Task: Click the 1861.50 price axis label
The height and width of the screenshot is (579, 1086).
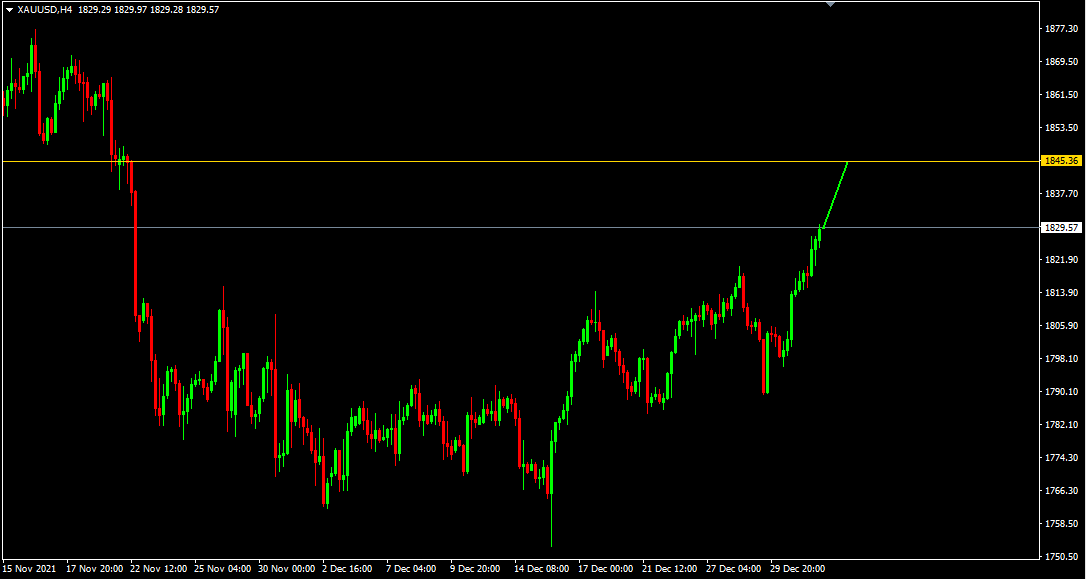Action: click(1062, 94)
